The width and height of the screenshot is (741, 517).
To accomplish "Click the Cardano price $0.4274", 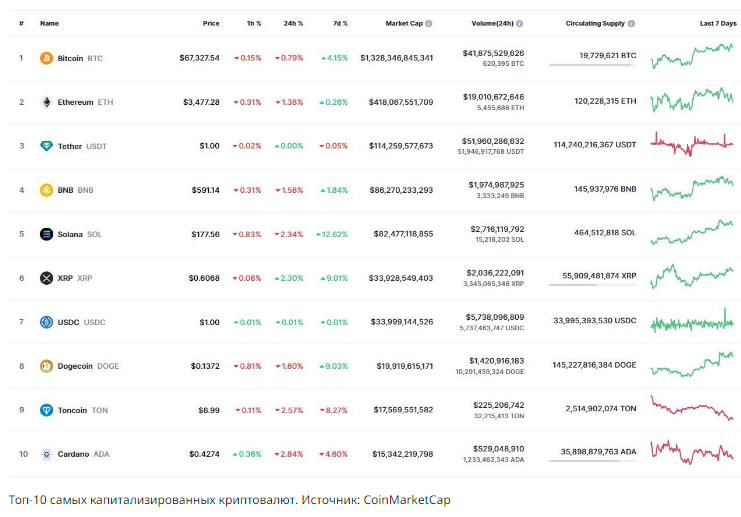I will point(204,454).
